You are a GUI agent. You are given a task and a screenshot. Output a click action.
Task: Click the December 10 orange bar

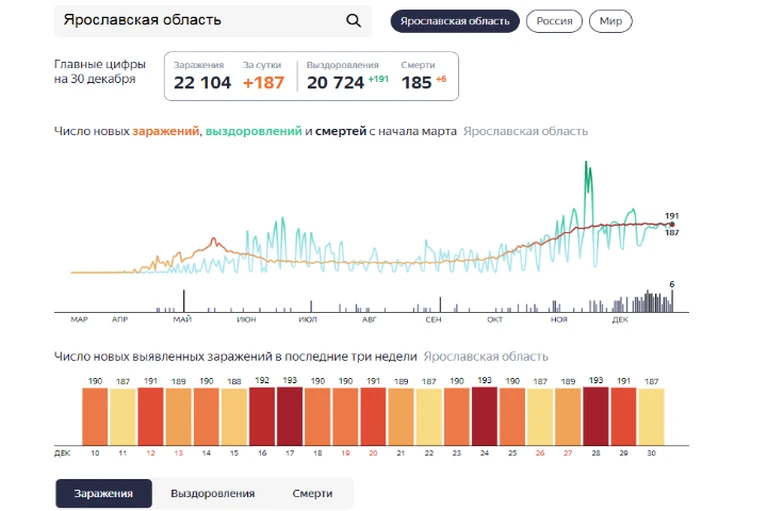click(95, 417)
